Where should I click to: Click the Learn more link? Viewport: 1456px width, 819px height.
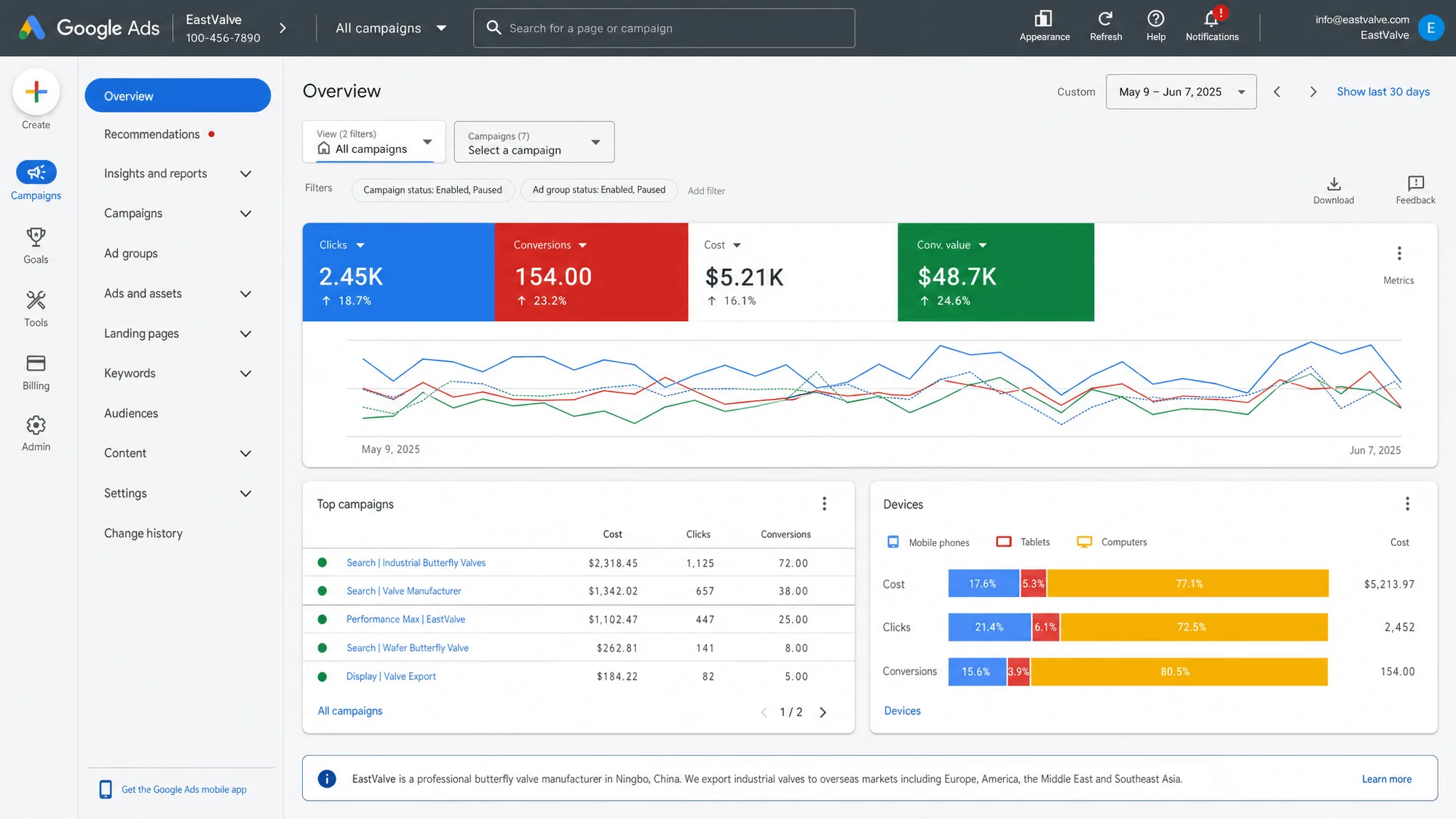(x=1386, y=779)
